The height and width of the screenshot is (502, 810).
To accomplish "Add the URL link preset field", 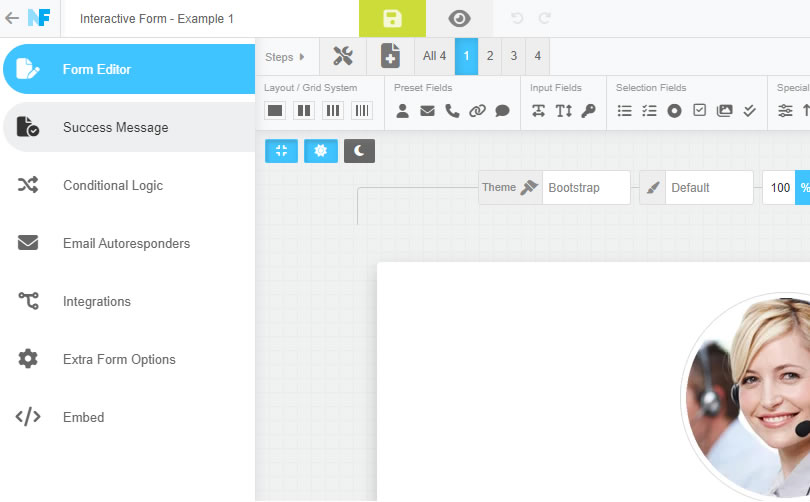I will (x=477, y=111).
